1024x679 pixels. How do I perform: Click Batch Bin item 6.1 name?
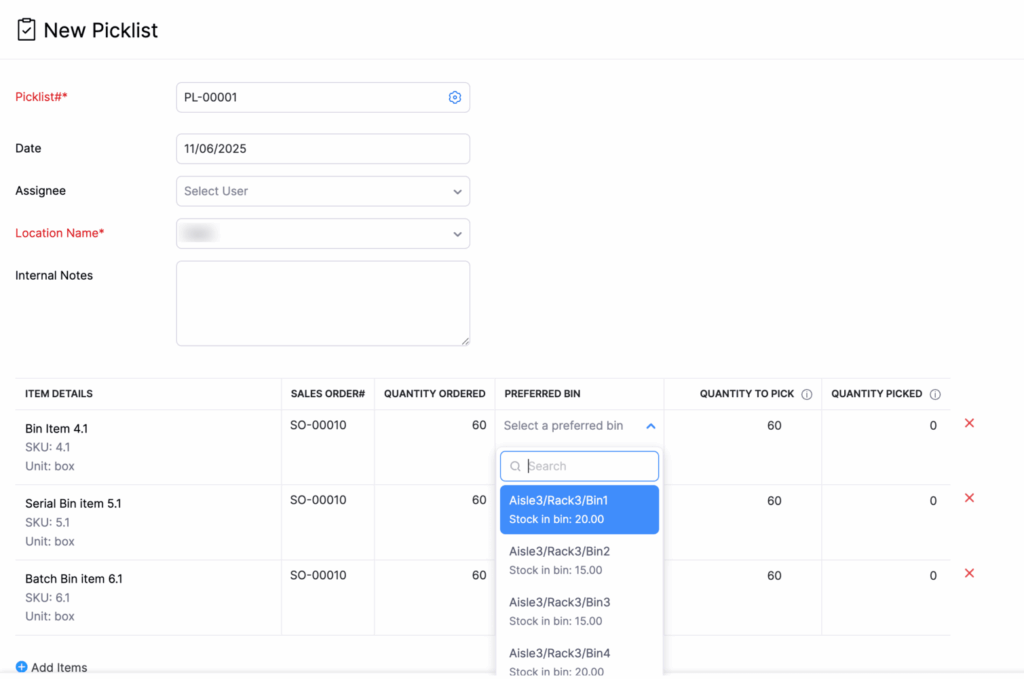(74, 578)
